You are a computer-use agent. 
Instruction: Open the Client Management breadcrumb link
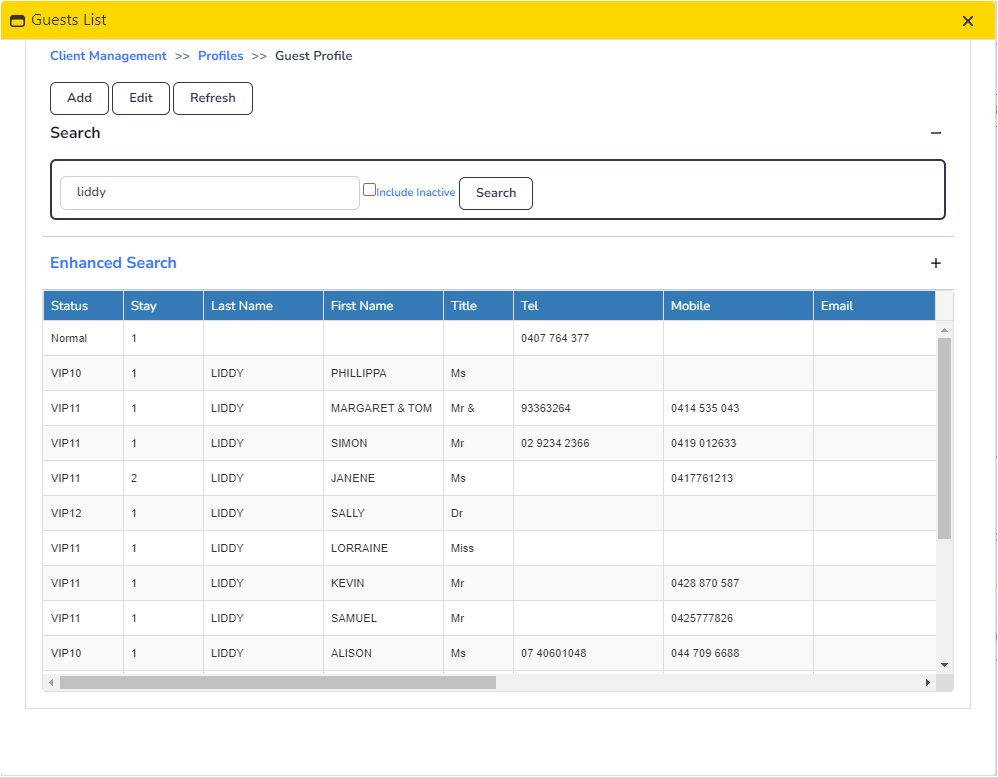coord(108,56)
